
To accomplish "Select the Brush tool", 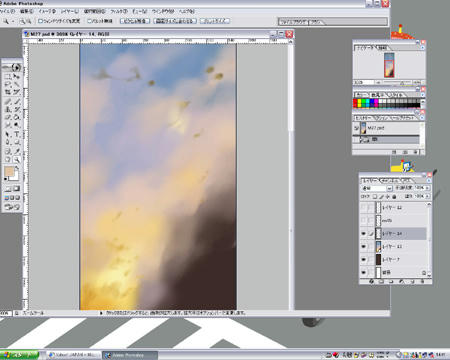I will click(x=16, y=101).
